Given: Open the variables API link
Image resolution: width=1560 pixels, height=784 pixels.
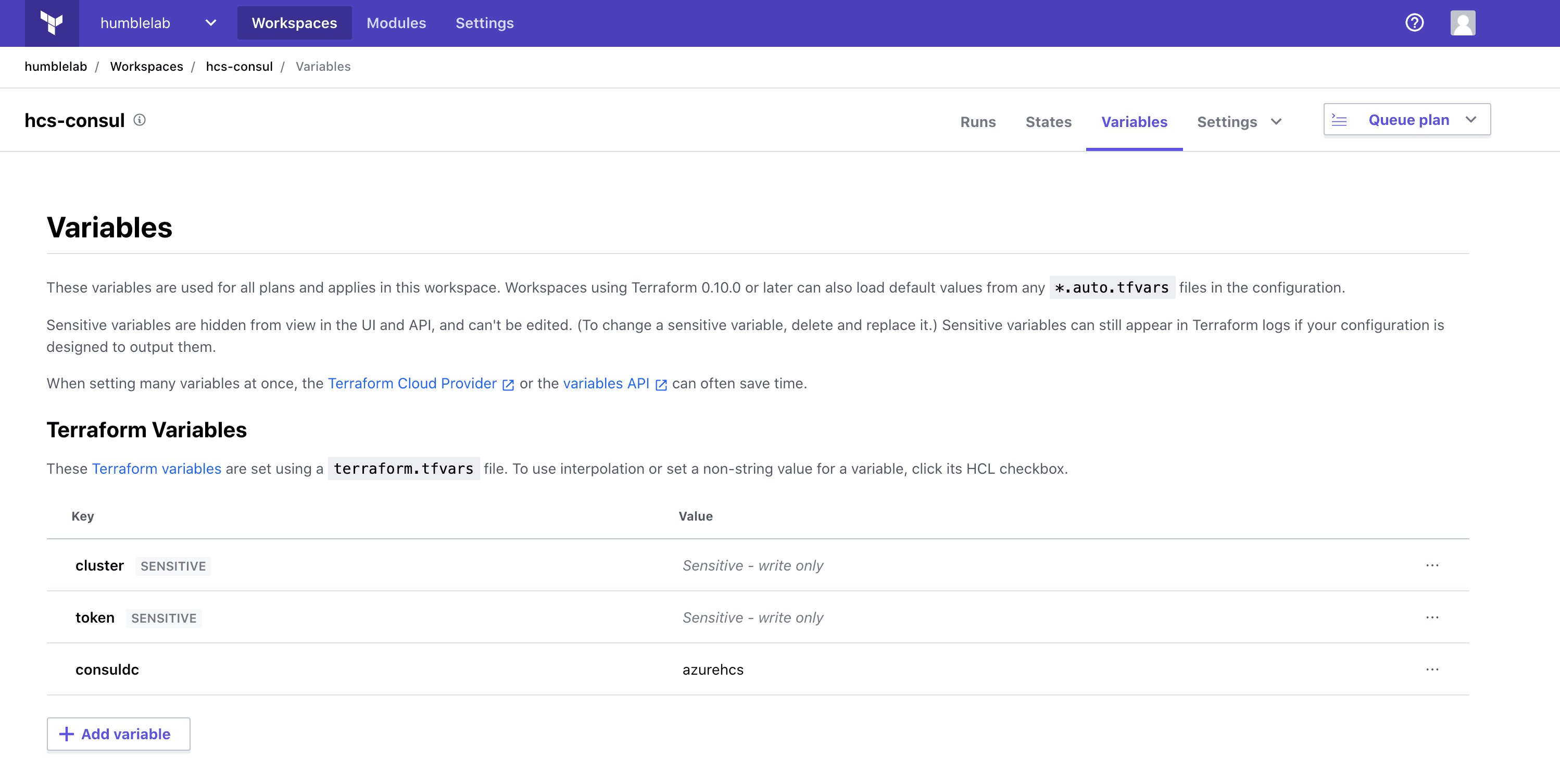Looking at the screenshot, I should (x=606, y=383).
